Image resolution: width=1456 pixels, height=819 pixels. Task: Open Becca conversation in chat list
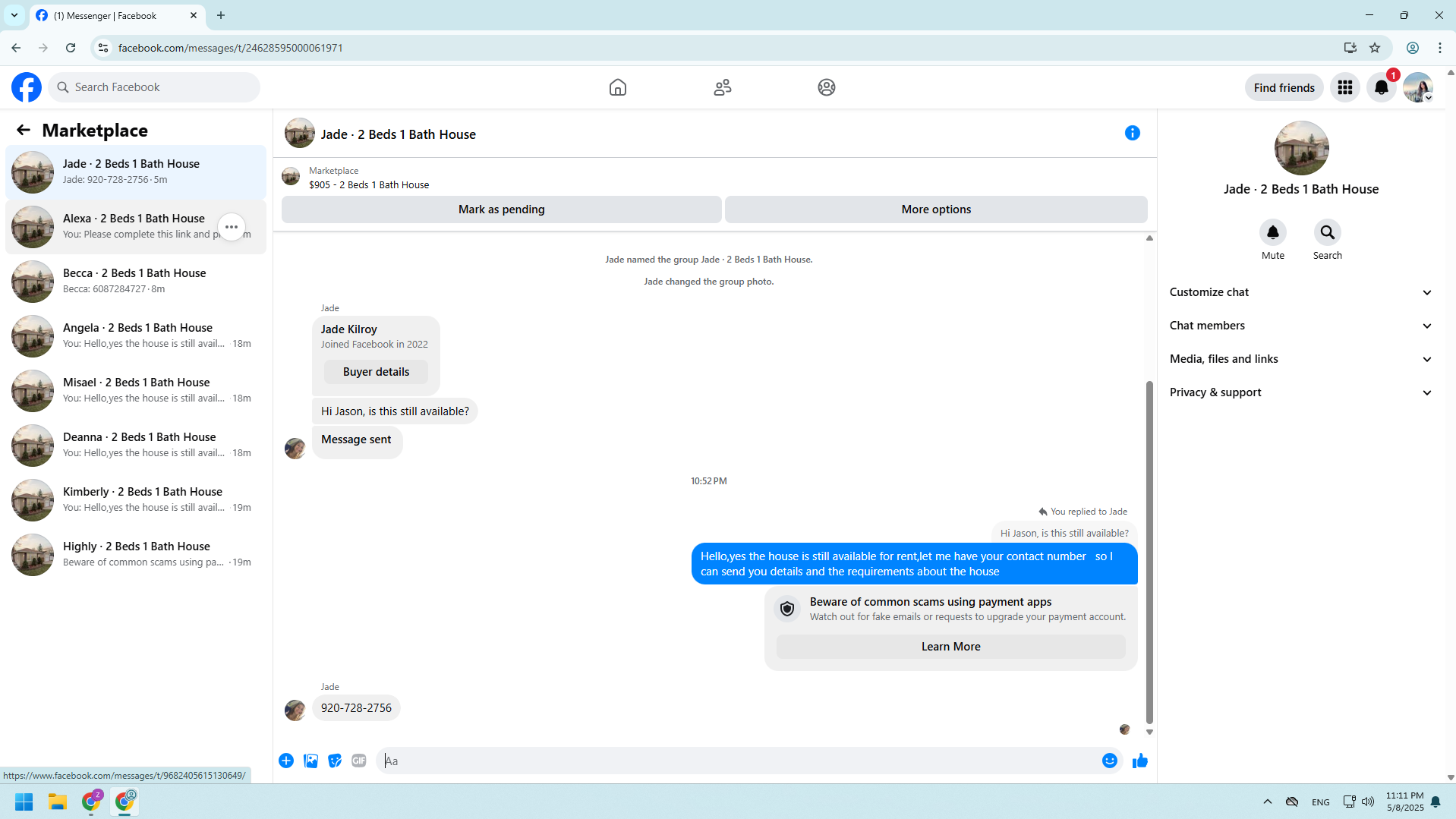coord(136,281)
